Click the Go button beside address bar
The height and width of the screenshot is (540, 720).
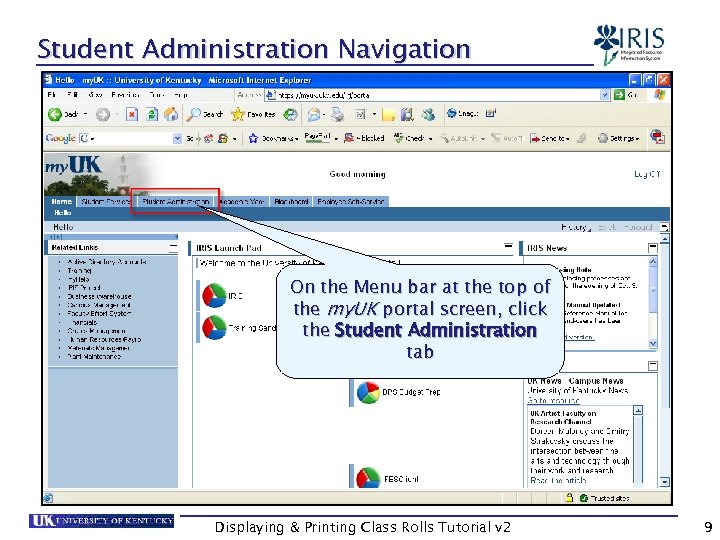click(625, 95)
